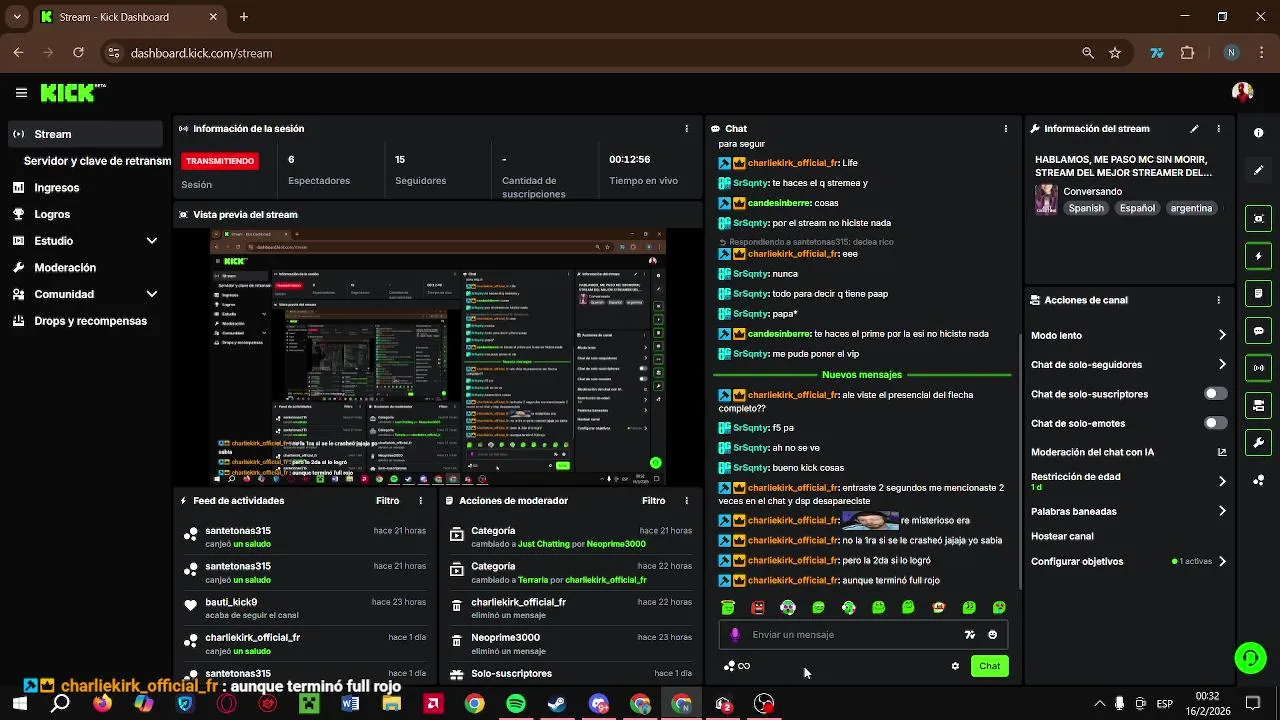The image size is (1280, 720).
Task: Expand Estudio sidebar section
Action: [x=152, y=241]
